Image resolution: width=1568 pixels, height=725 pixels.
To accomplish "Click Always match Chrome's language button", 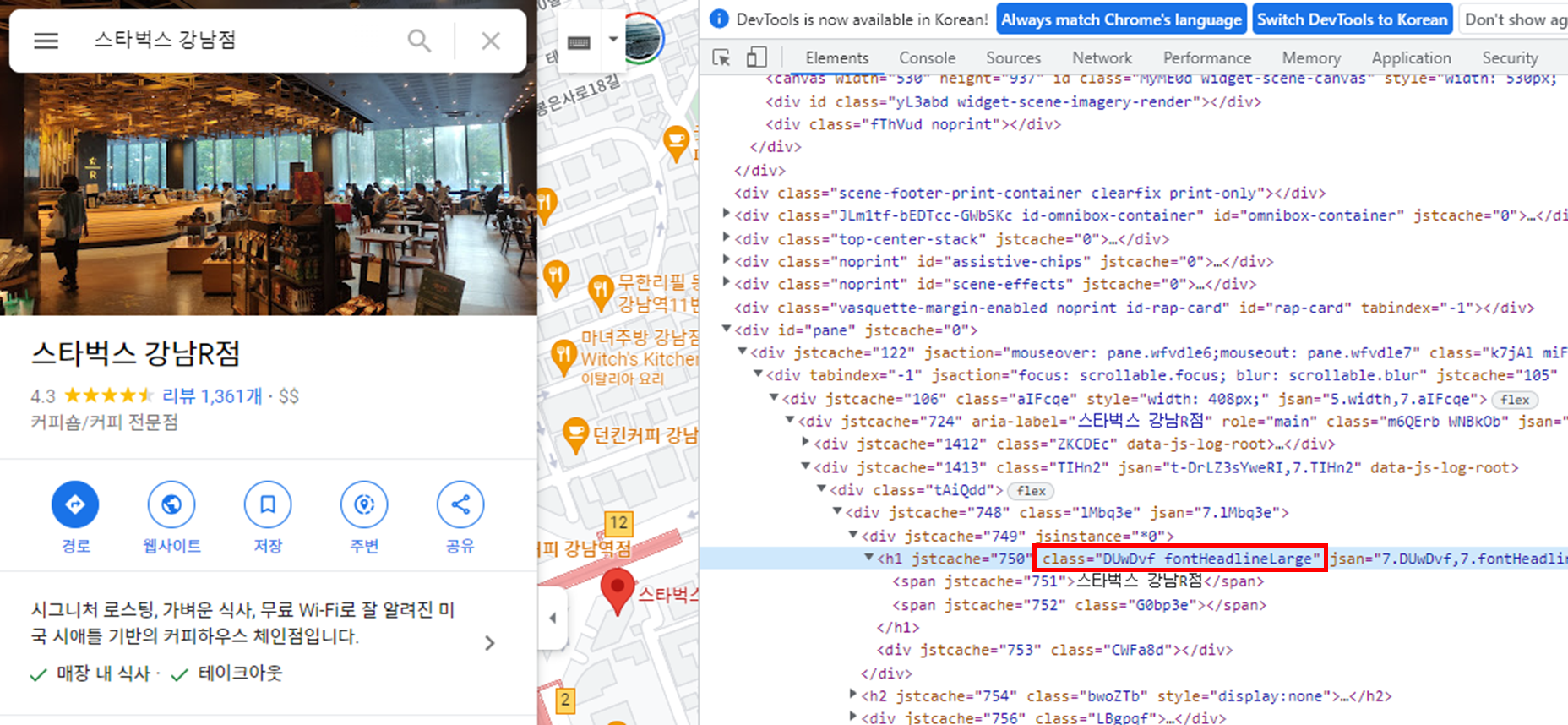I will pyautogui.click(x=1121, y=19).
